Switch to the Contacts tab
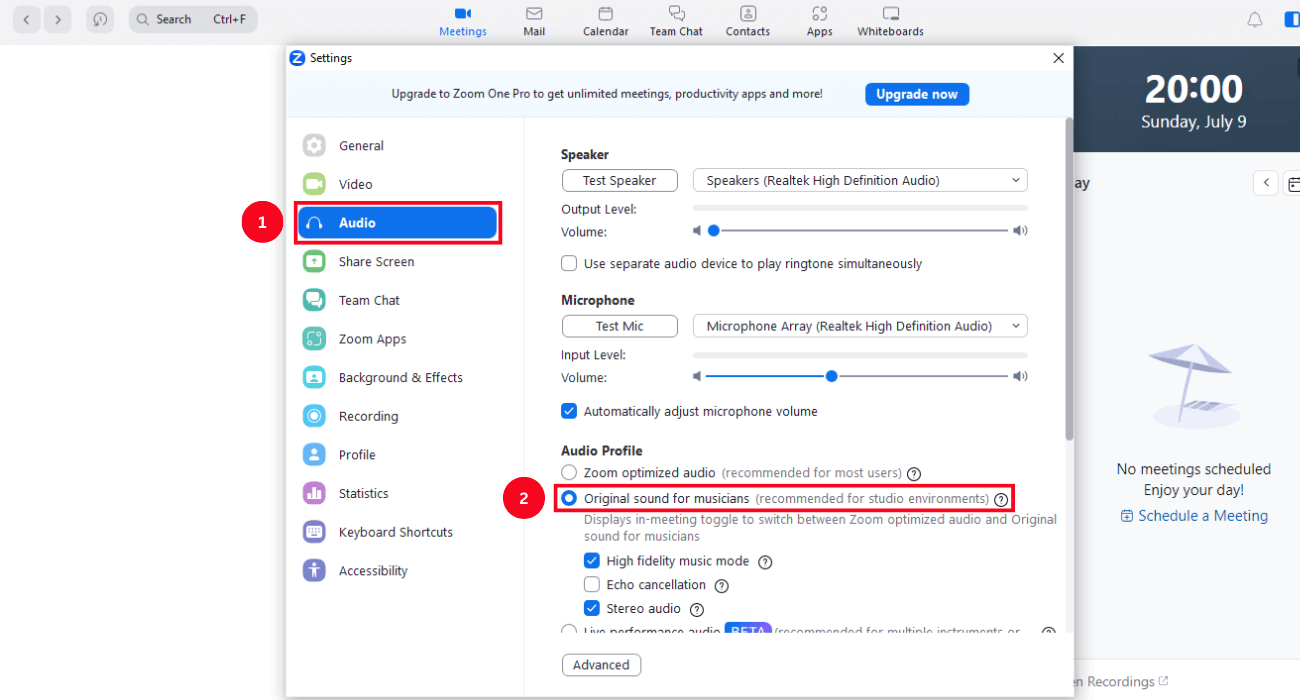 [x=748, y=21]
